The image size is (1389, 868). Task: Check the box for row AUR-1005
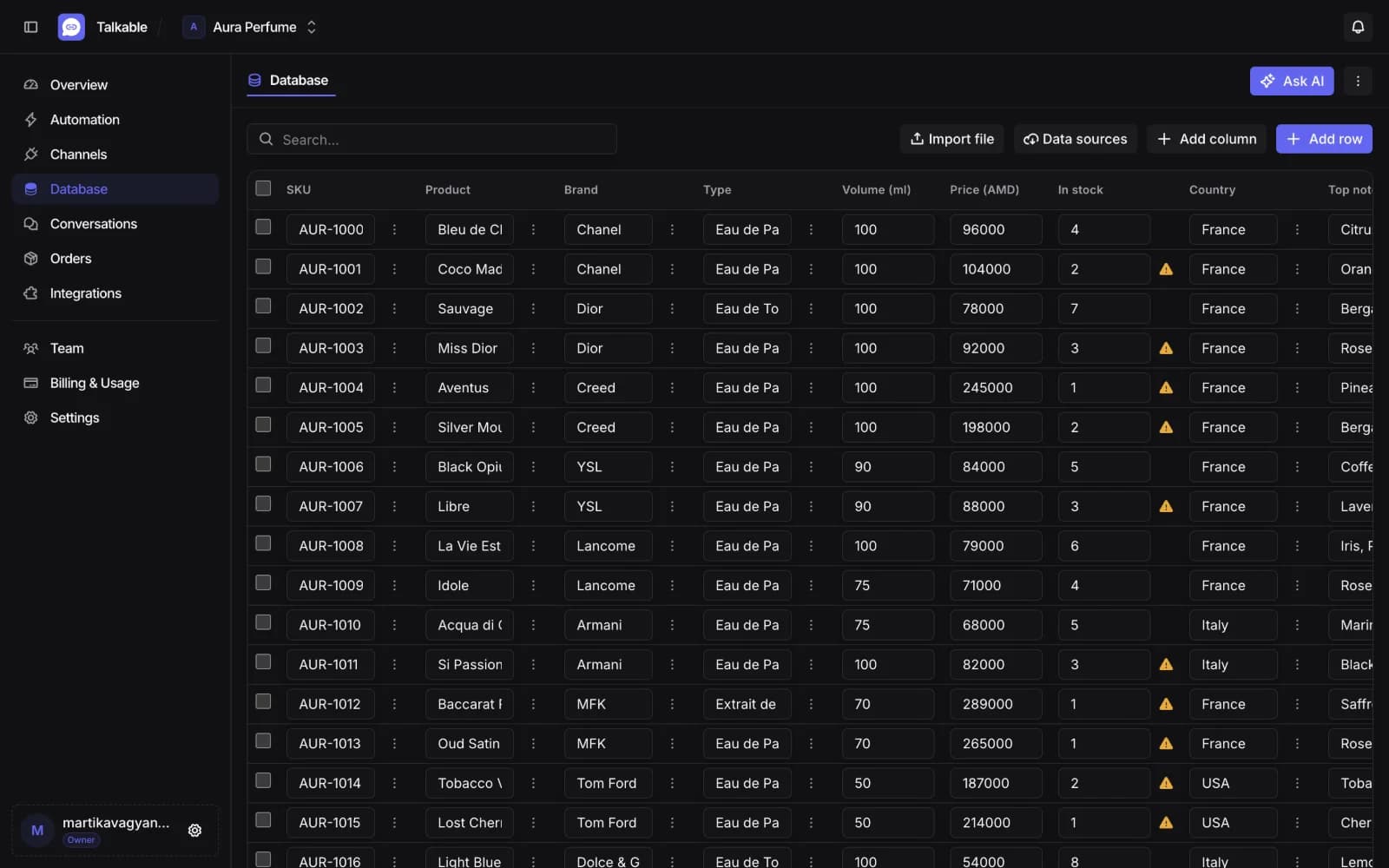(263, 424)
